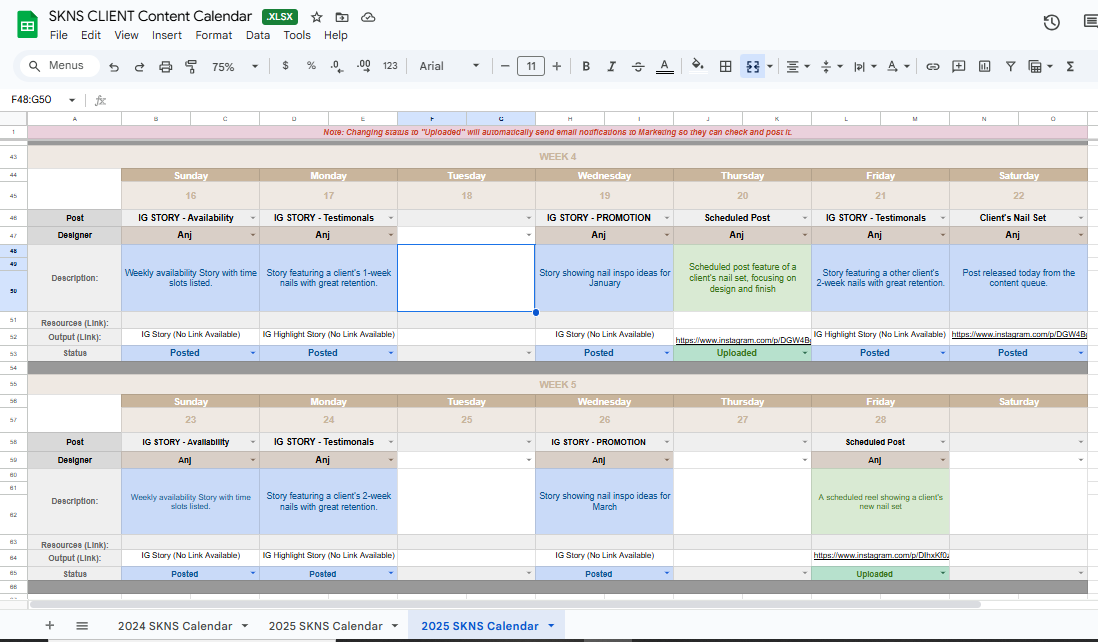Open the active sheet tab's dropdown arrow
Viewport: 1098px width, 642px height.
551,626
